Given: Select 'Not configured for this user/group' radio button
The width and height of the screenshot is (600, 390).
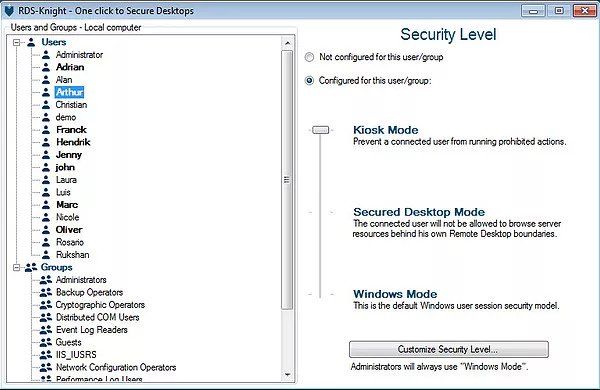Looking at the screenshot, I should tap(309, 57).
